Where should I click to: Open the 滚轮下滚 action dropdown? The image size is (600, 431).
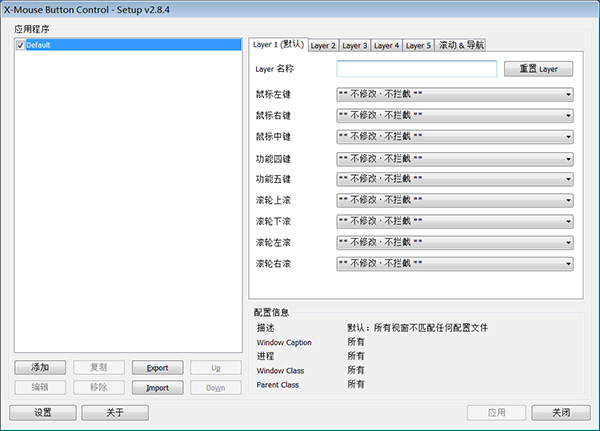coord(455,221)
